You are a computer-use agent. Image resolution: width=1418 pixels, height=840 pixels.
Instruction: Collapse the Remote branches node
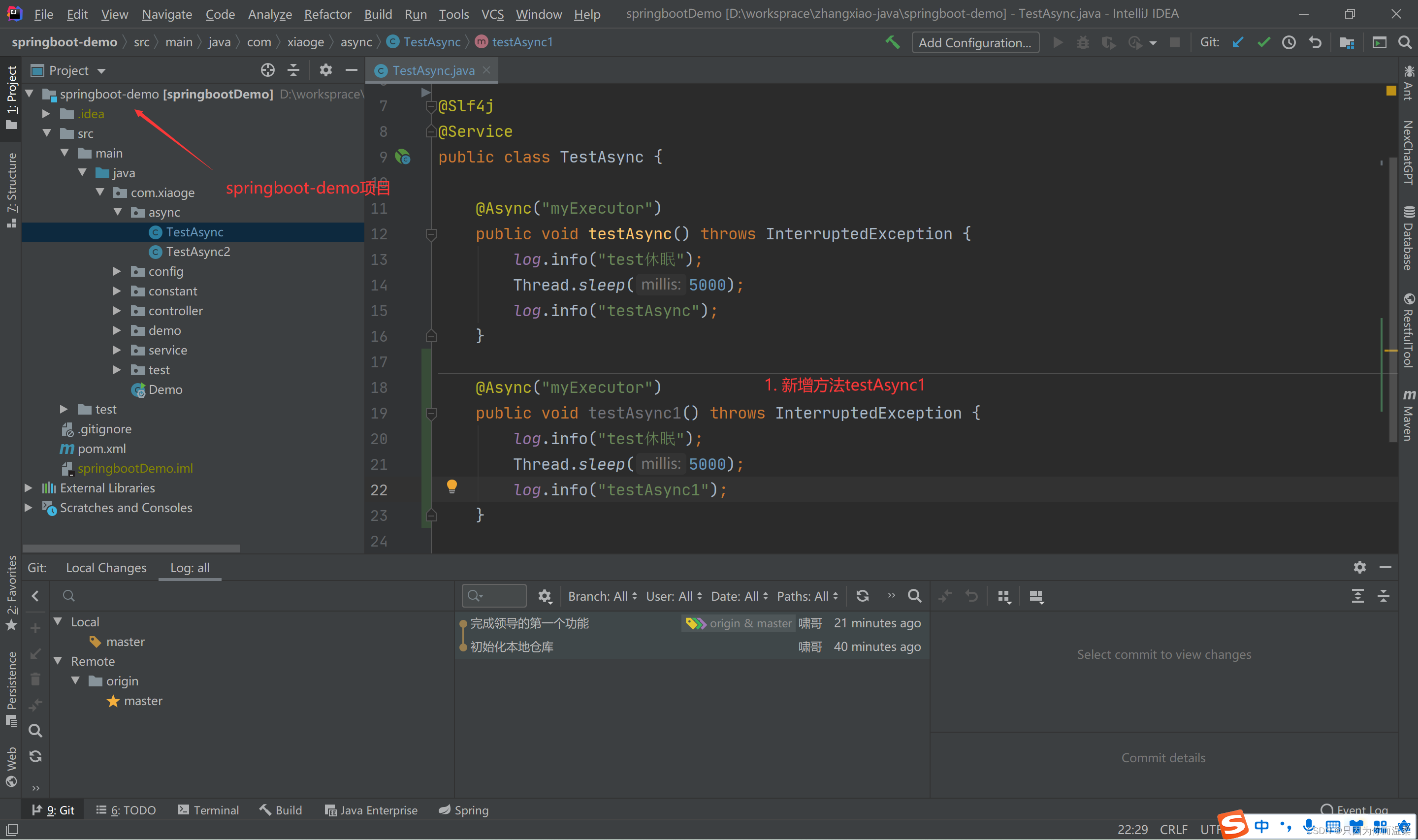pos(58,661)
